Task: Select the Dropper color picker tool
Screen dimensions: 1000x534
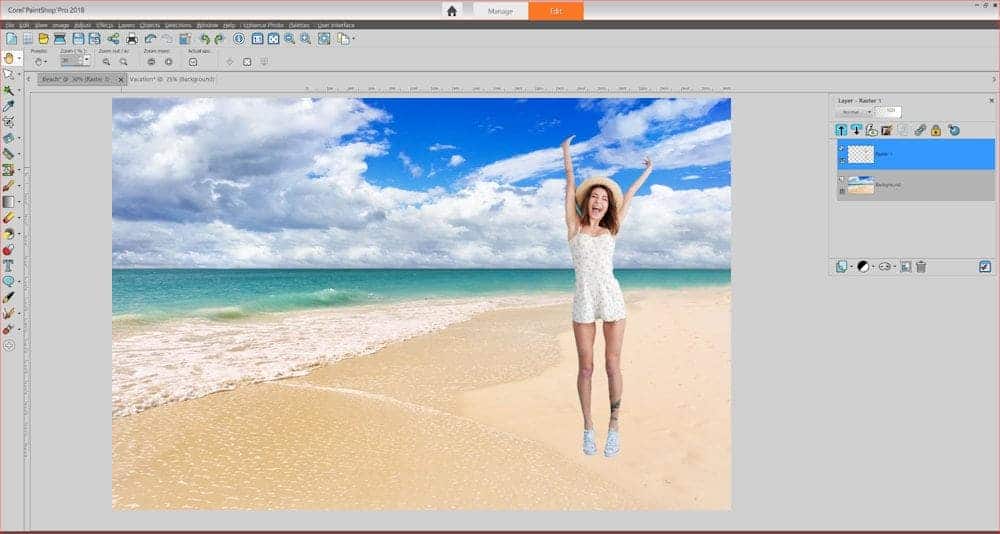Action: coord(8,105)
